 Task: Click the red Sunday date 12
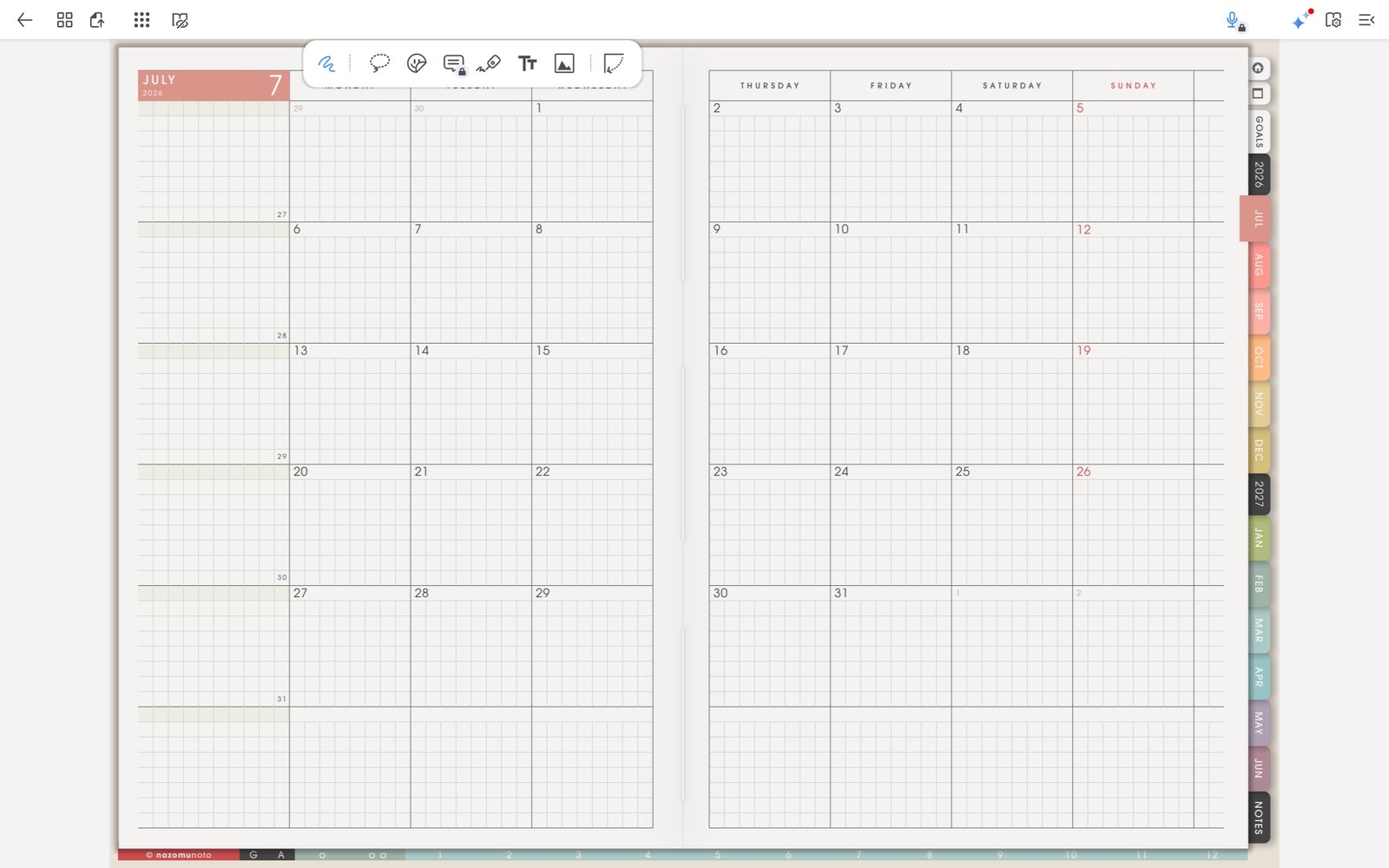[x=1083, y=229]
